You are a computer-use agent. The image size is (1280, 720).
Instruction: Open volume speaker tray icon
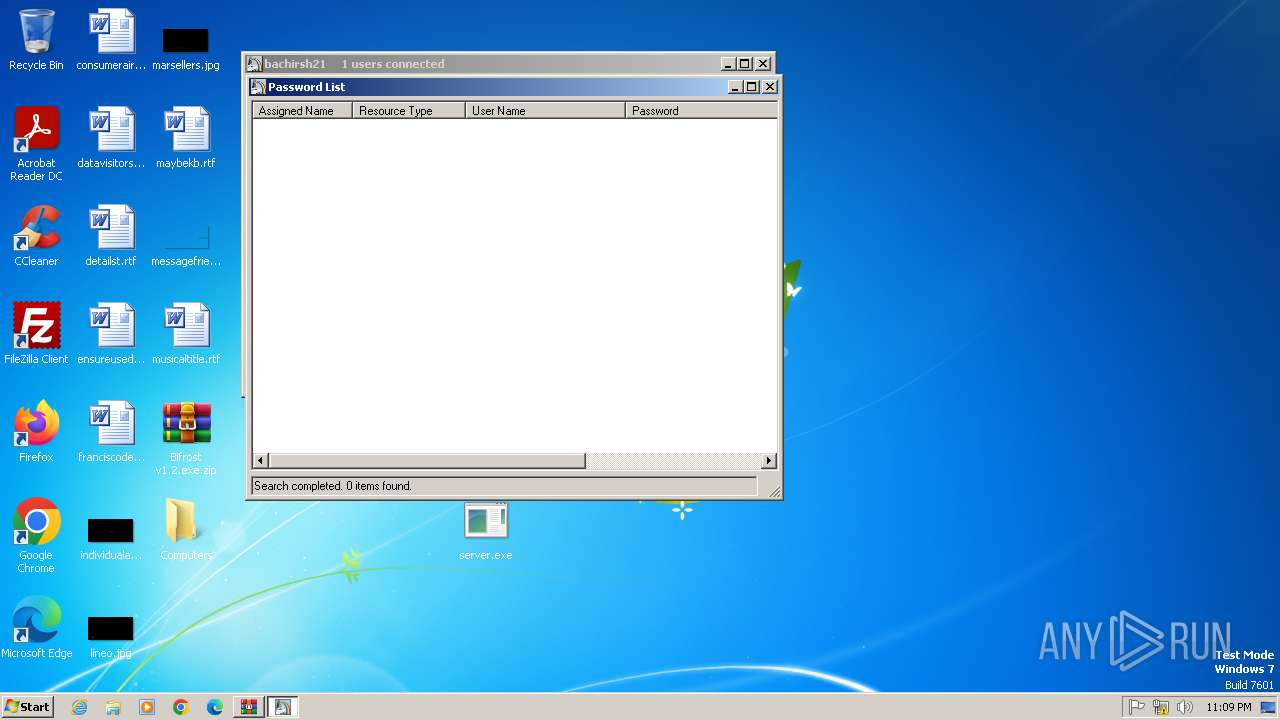(x=1185, y=707)
